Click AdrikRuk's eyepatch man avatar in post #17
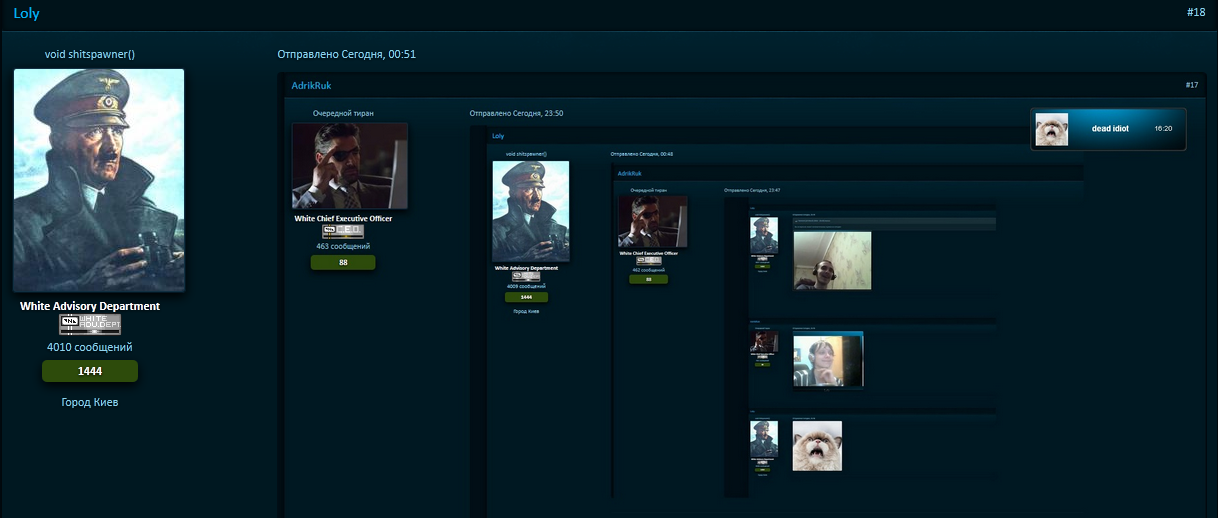Viewport: 1218px width, 518px height. pyautogui.click(x=350, y=166)
